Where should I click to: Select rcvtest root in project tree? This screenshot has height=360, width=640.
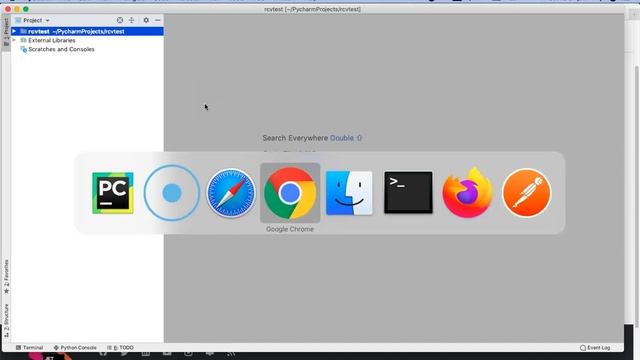(x=87, y=31)
